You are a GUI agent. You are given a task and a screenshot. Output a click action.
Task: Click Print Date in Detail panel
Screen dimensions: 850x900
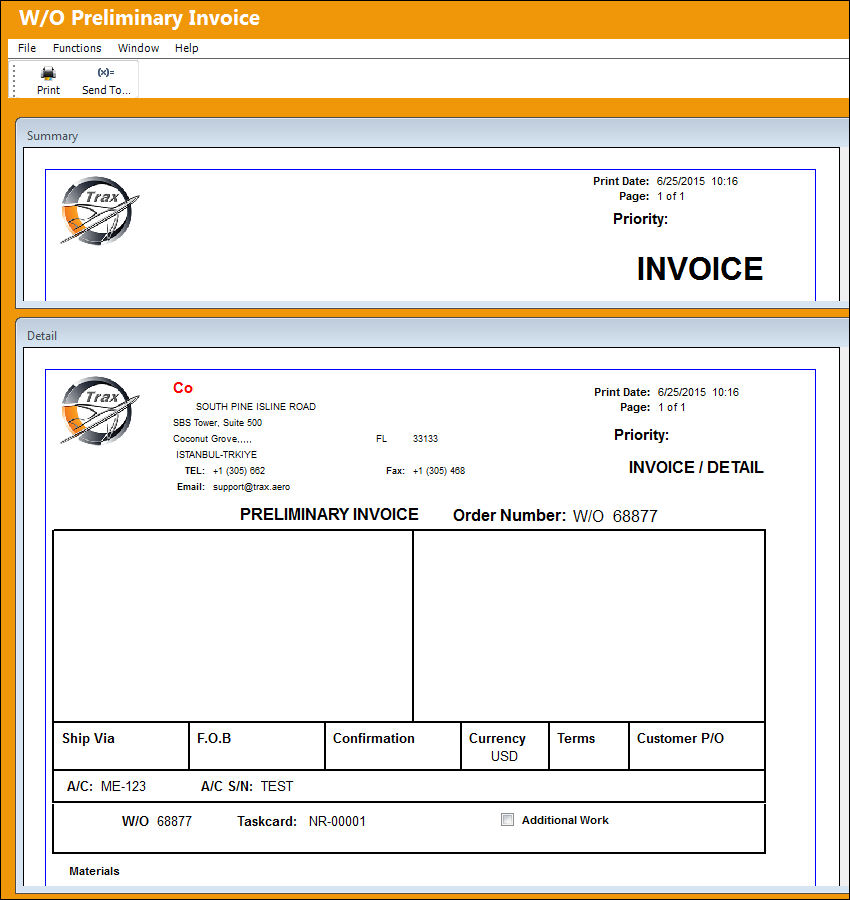[x=666, y=393]
